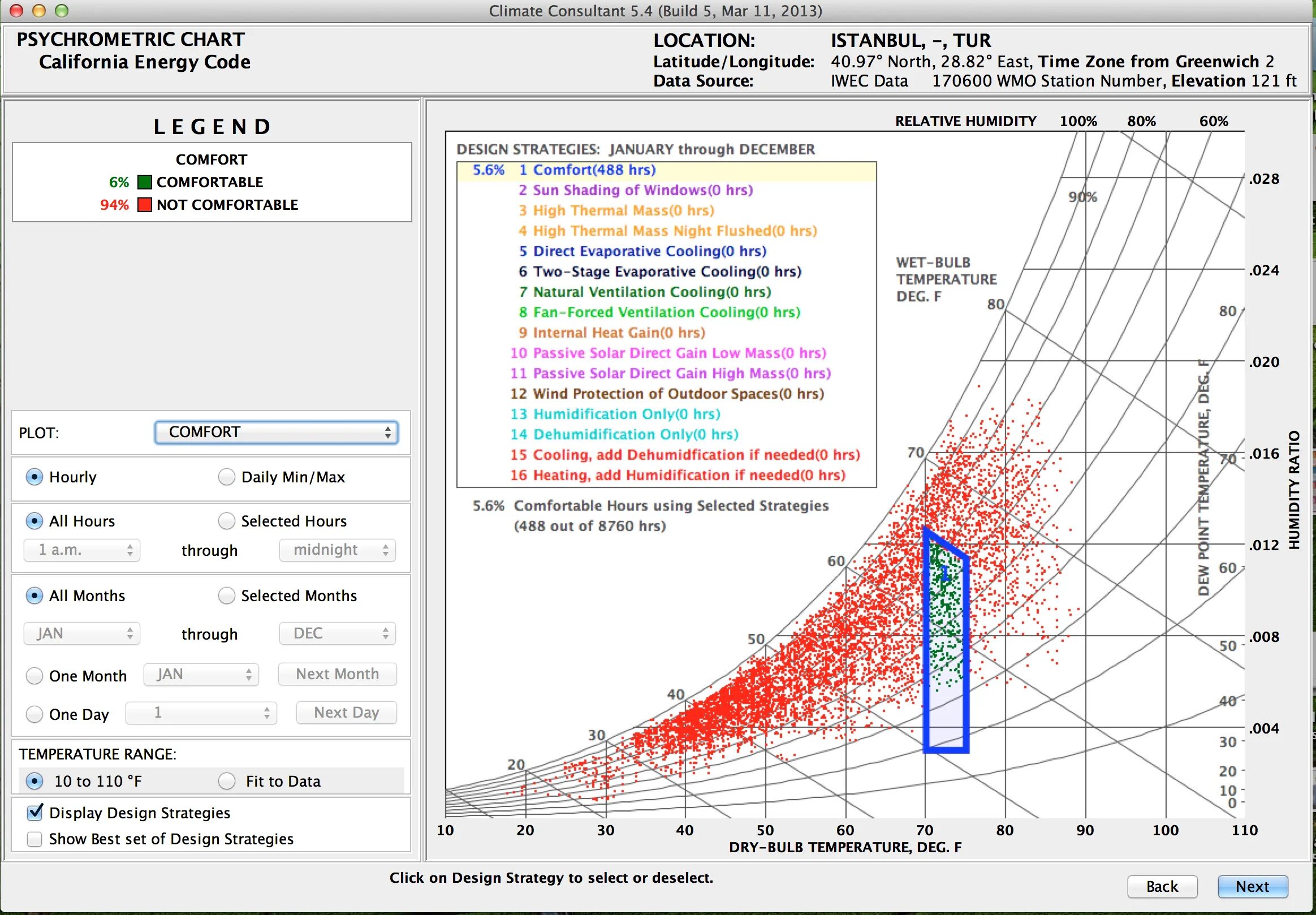1316x915 pixels.
Task: Select the Daily Min/Max radio button
Action: [x=227, y=477]
